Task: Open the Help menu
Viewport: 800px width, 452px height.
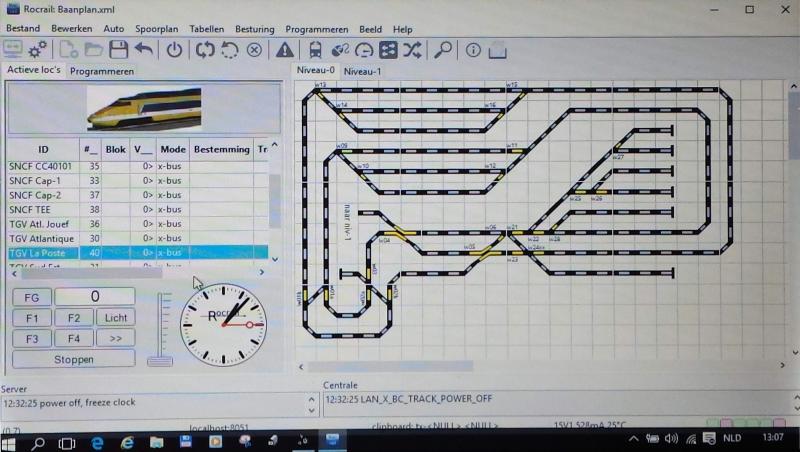Action: (x=403, y=29)
